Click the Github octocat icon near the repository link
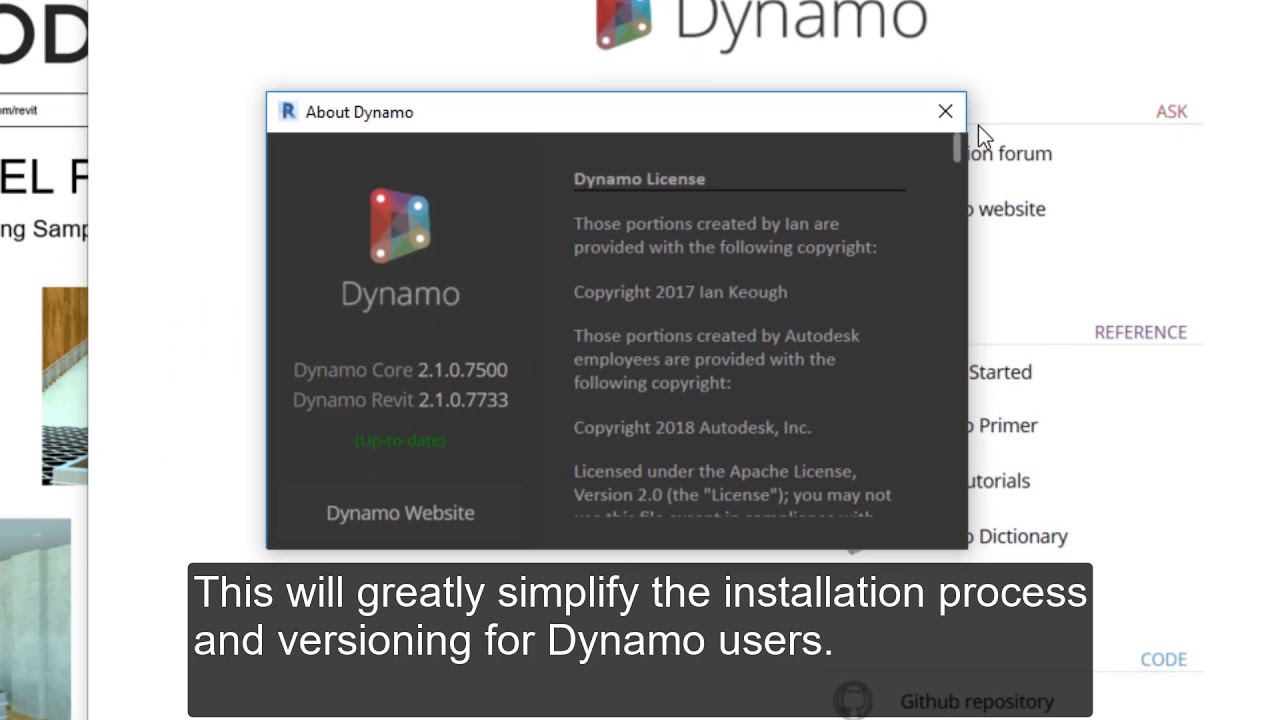1280x720 pixels. click(x=853, y=701)
